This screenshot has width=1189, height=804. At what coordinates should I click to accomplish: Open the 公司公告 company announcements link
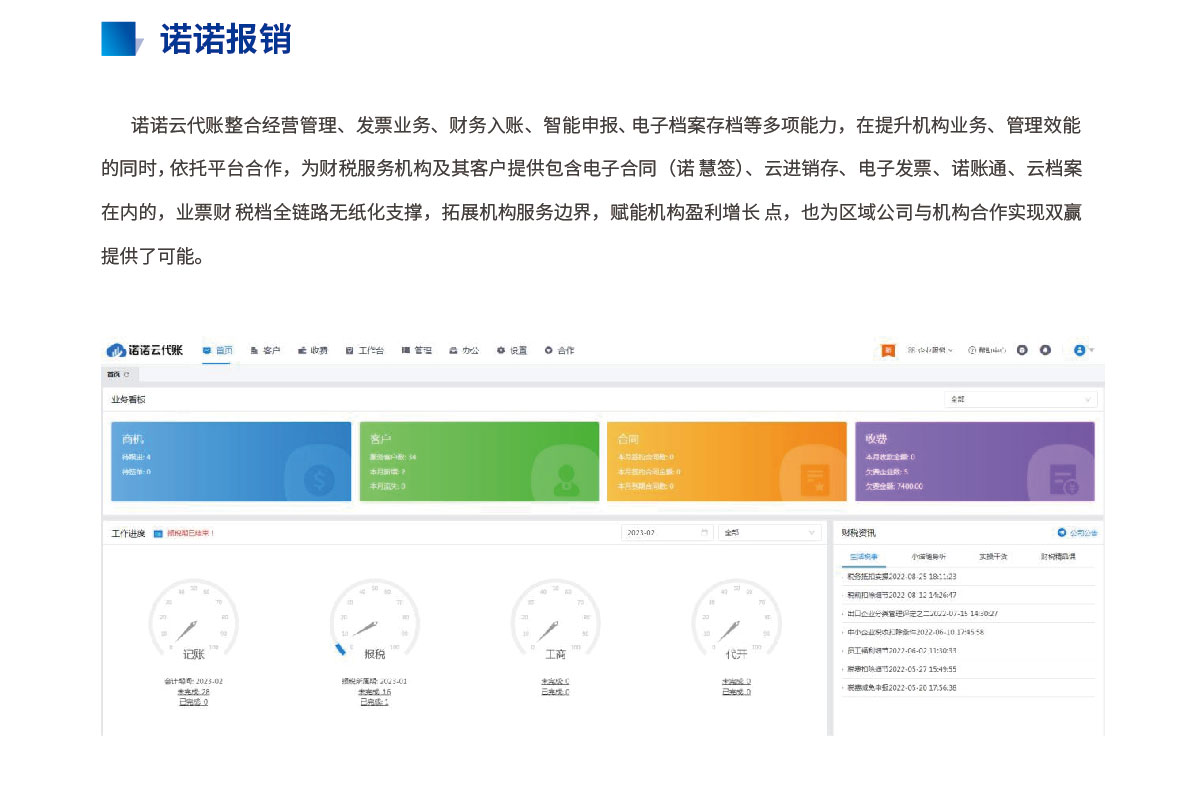tap(1083, 533)
